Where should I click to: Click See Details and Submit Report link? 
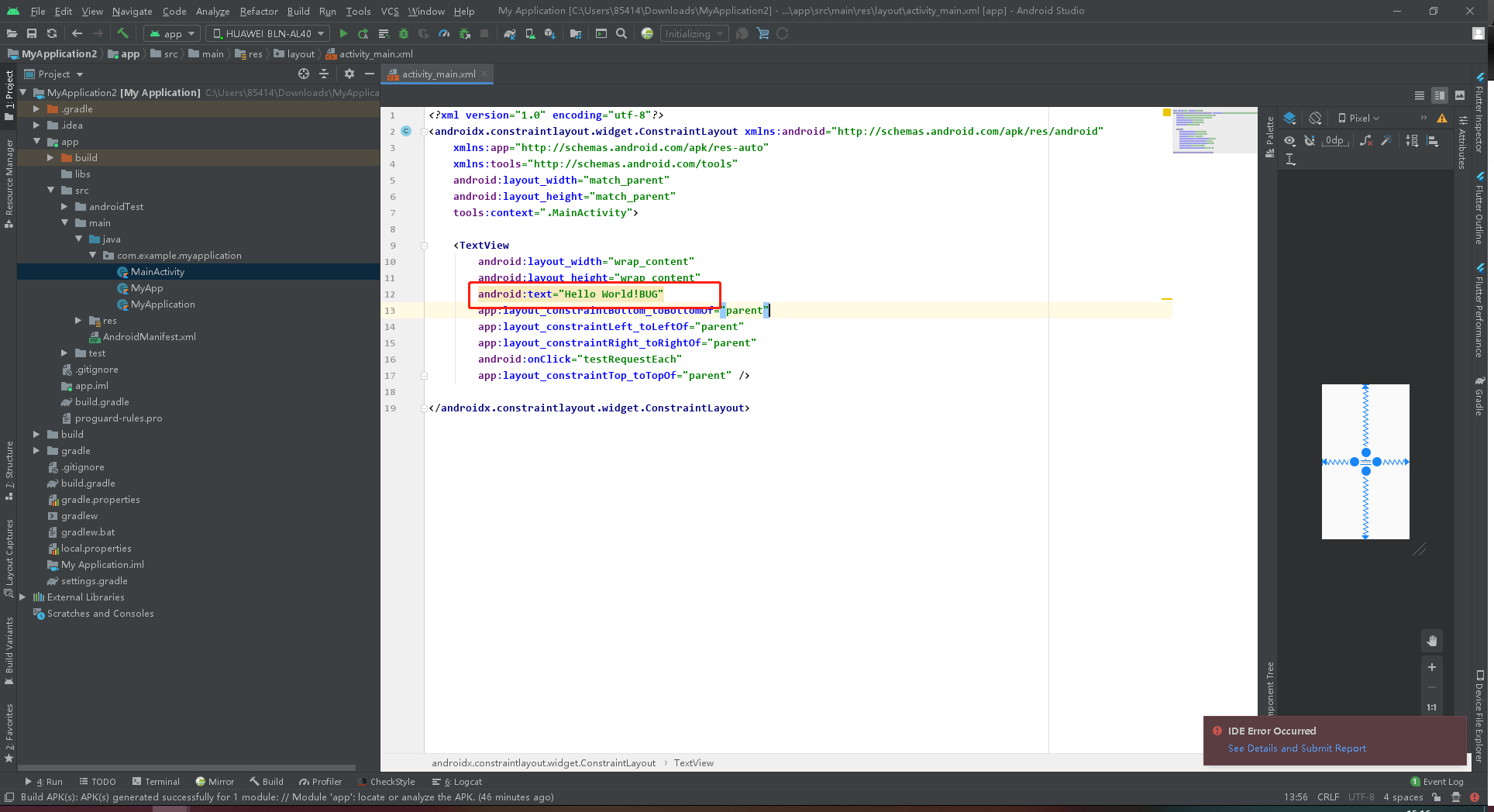click(x=1296, y=748)
